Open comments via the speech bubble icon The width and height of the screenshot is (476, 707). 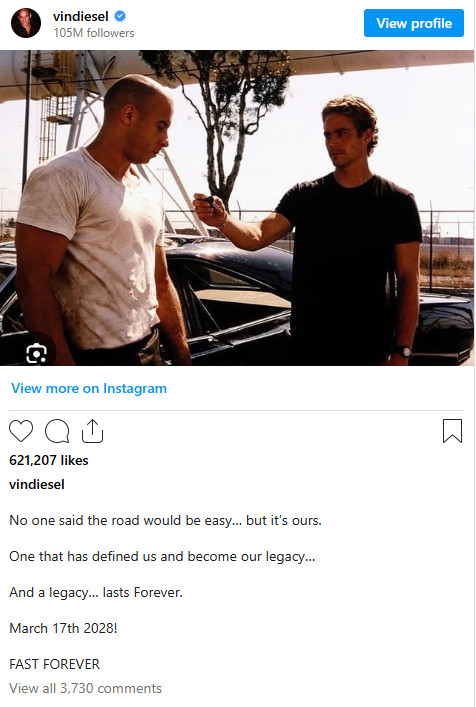(x=57, y=431)
